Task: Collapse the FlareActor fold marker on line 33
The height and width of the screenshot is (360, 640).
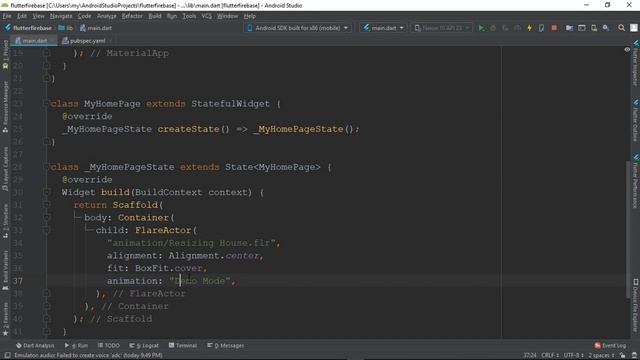Action: (46, 230)
